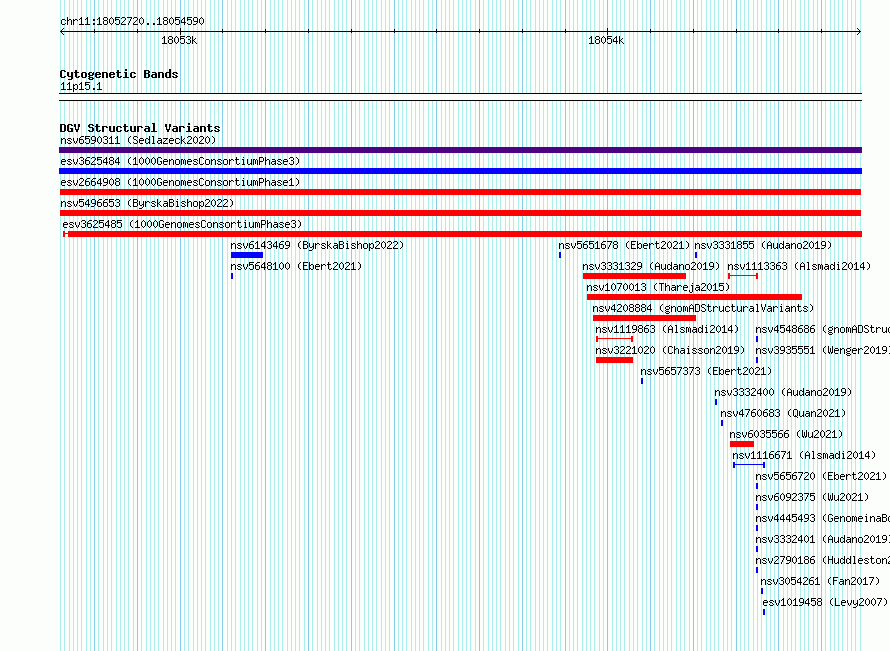Select the nsv6035566 red bar
The height and width of the screenshot is (651, 890).
pyautogui.click(x=742, y=444)
